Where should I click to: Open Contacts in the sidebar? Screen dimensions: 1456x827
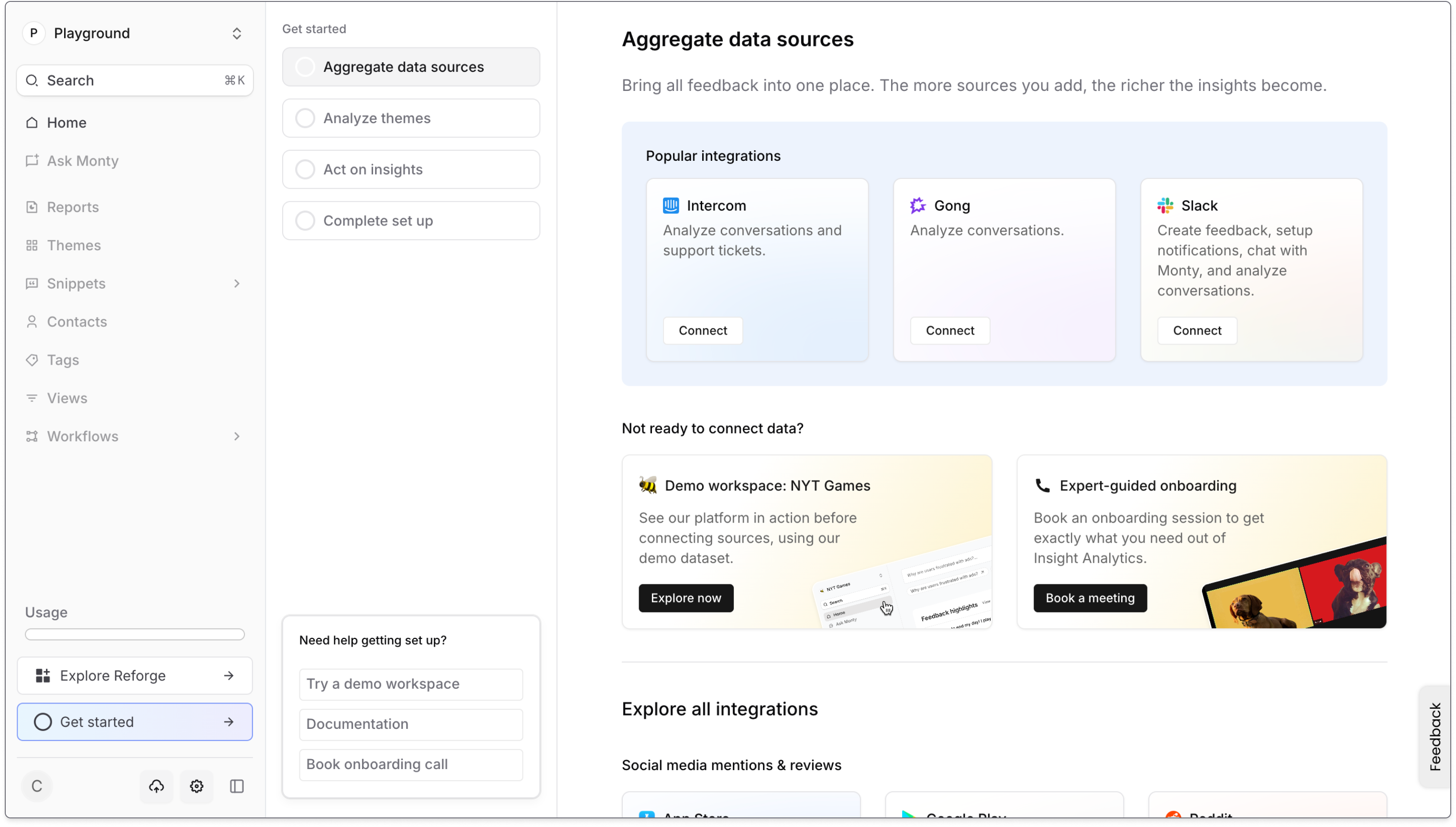(x=135, y=322)
